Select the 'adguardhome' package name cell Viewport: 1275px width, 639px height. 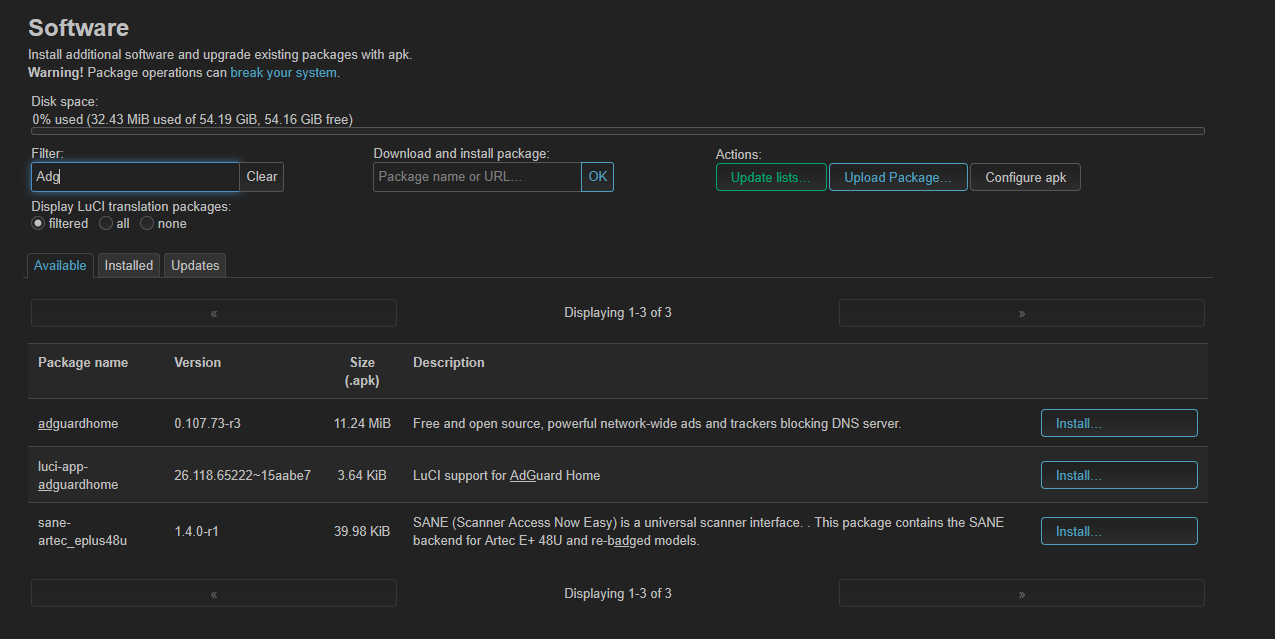[x=78, y=423]
